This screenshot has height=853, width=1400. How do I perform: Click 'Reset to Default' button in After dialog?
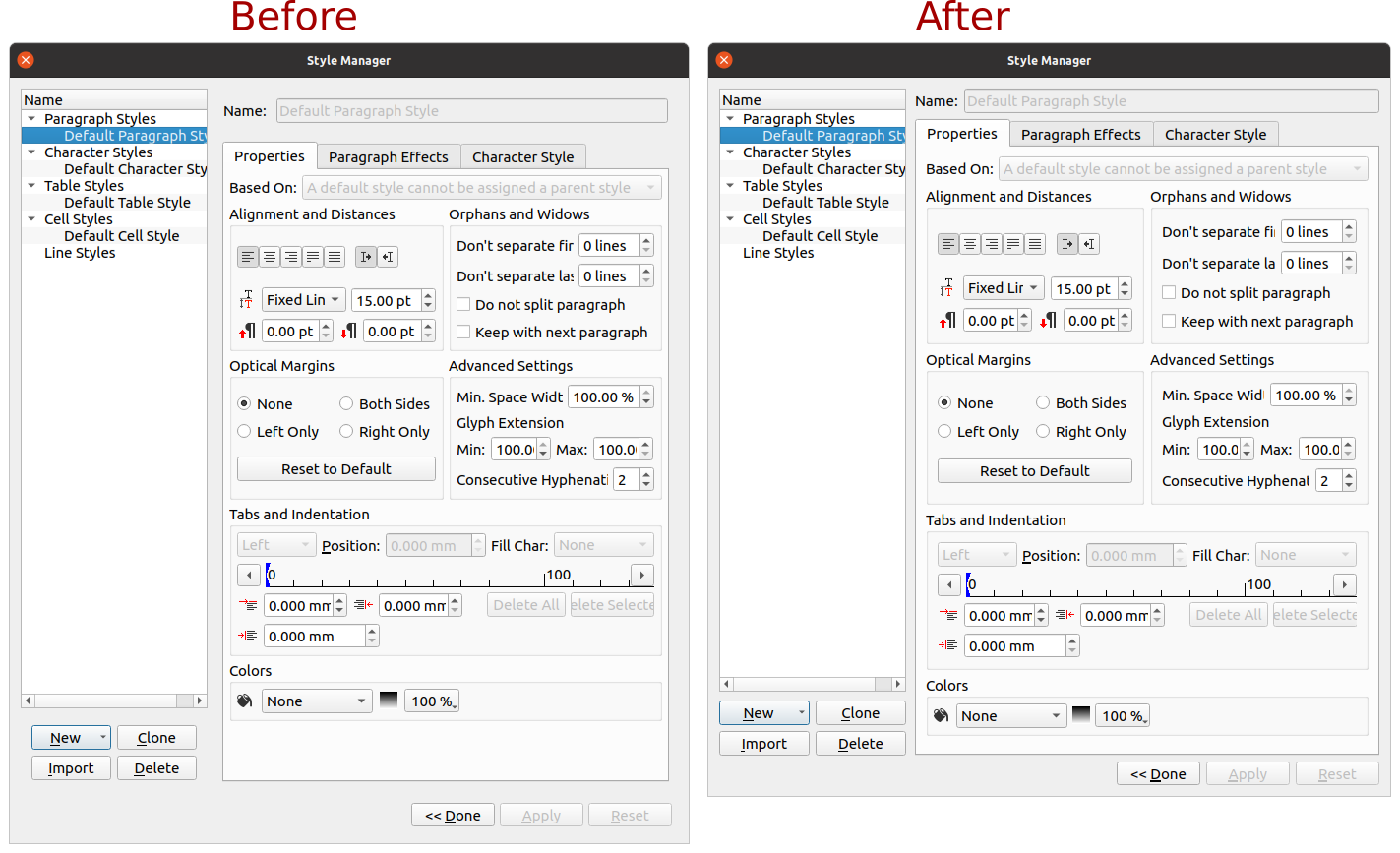point(1034,471)
